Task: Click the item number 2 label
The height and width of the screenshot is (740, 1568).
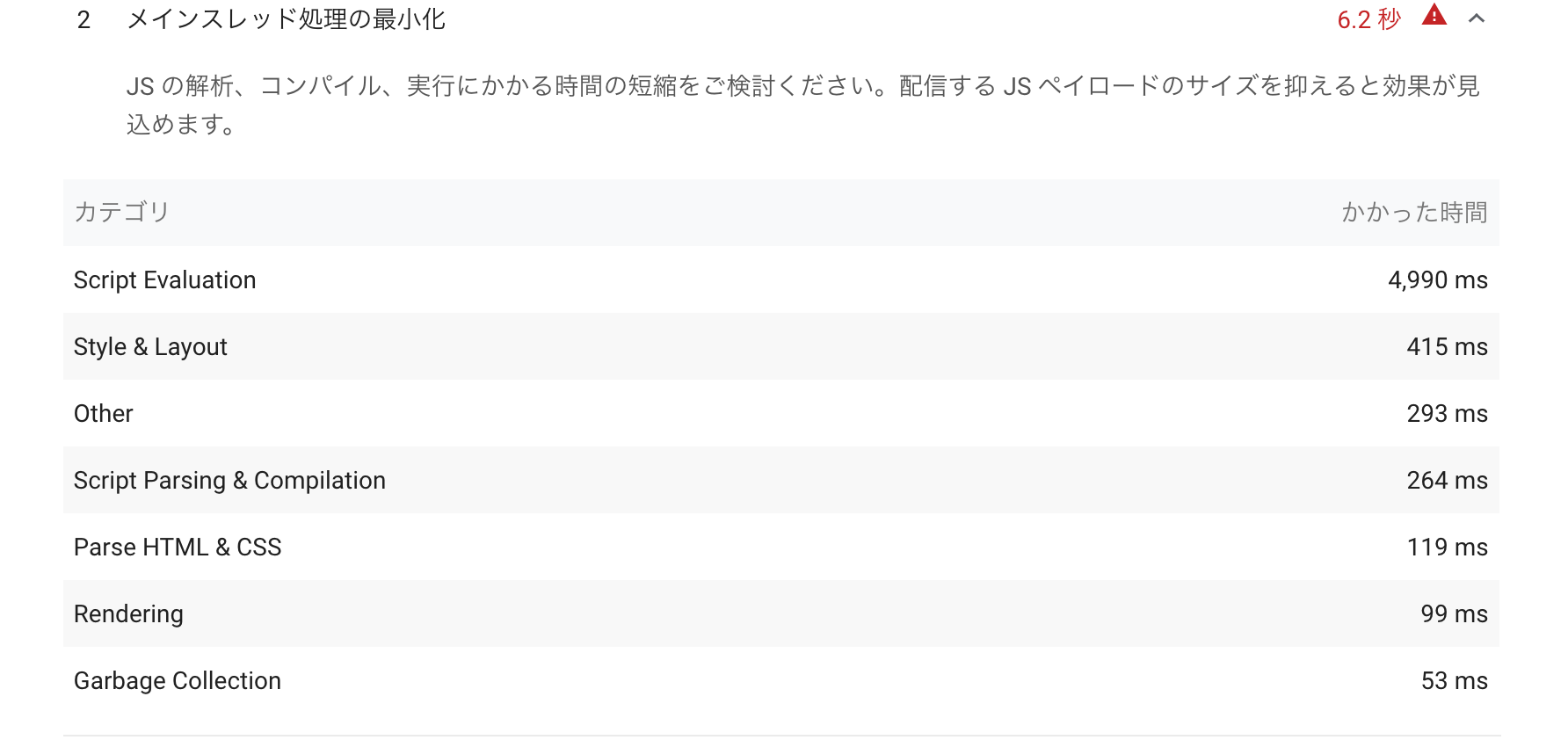Action: [83, 18]
